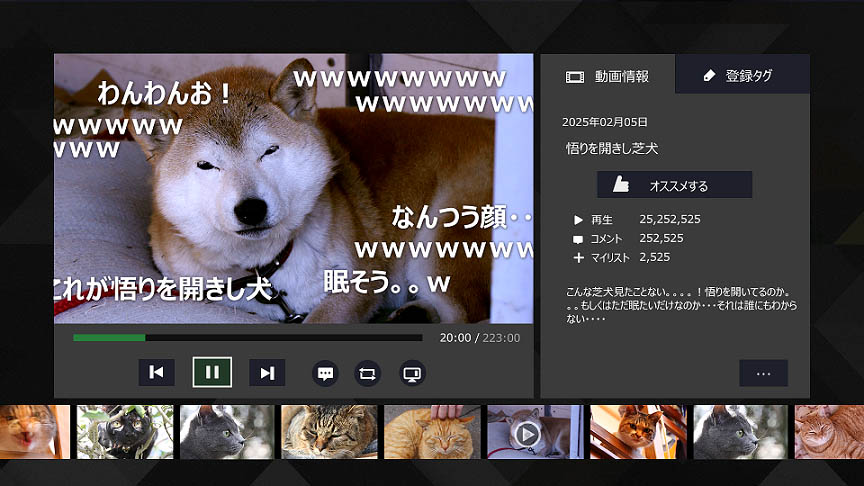Click the upload date 2025年02月05日

(604, 122)
